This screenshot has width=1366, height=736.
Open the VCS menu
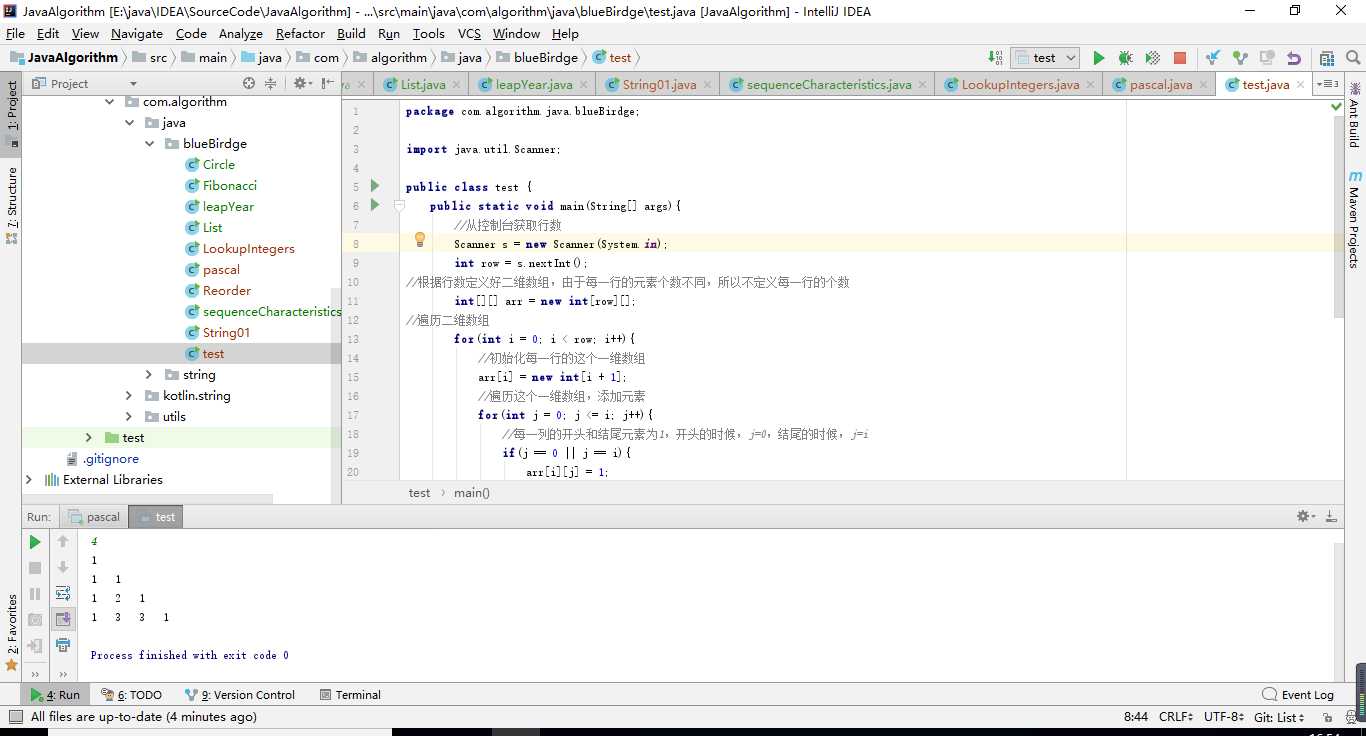click(x=469, y=33)
